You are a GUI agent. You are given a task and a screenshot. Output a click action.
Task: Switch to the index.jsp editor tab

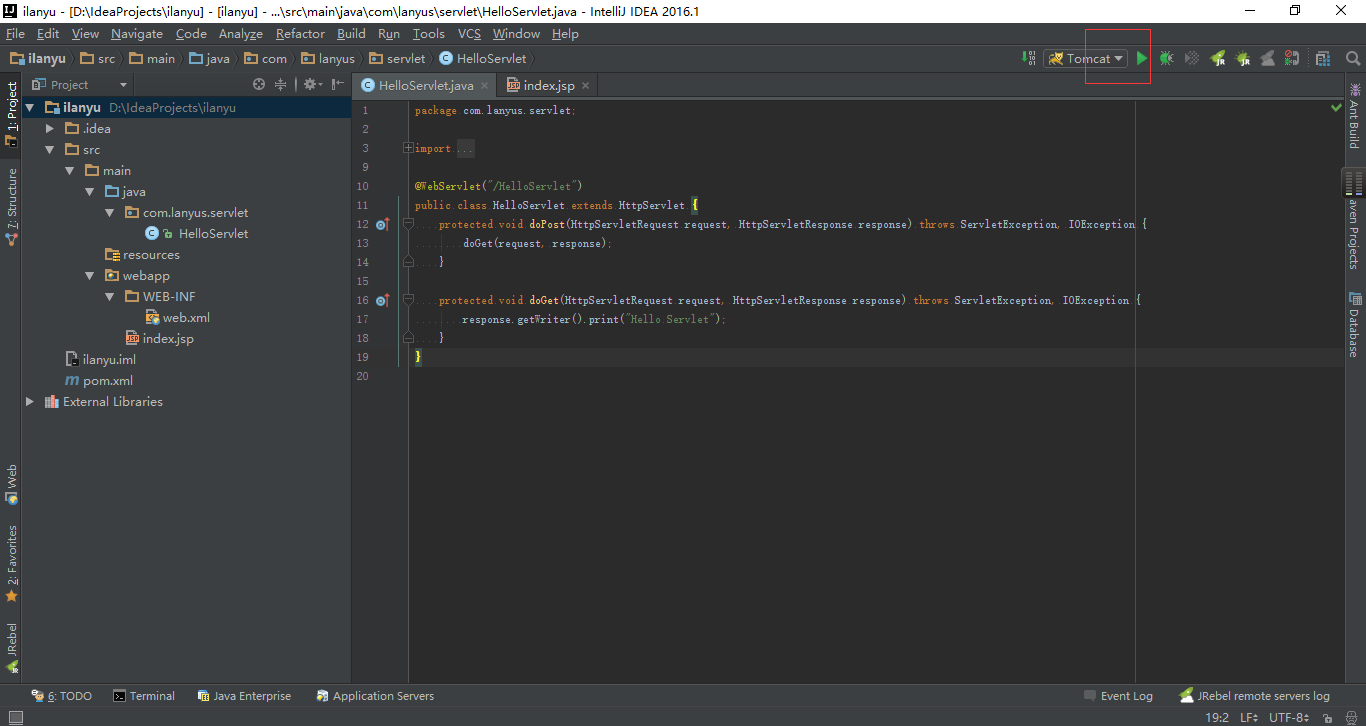(x=548, y=86)
